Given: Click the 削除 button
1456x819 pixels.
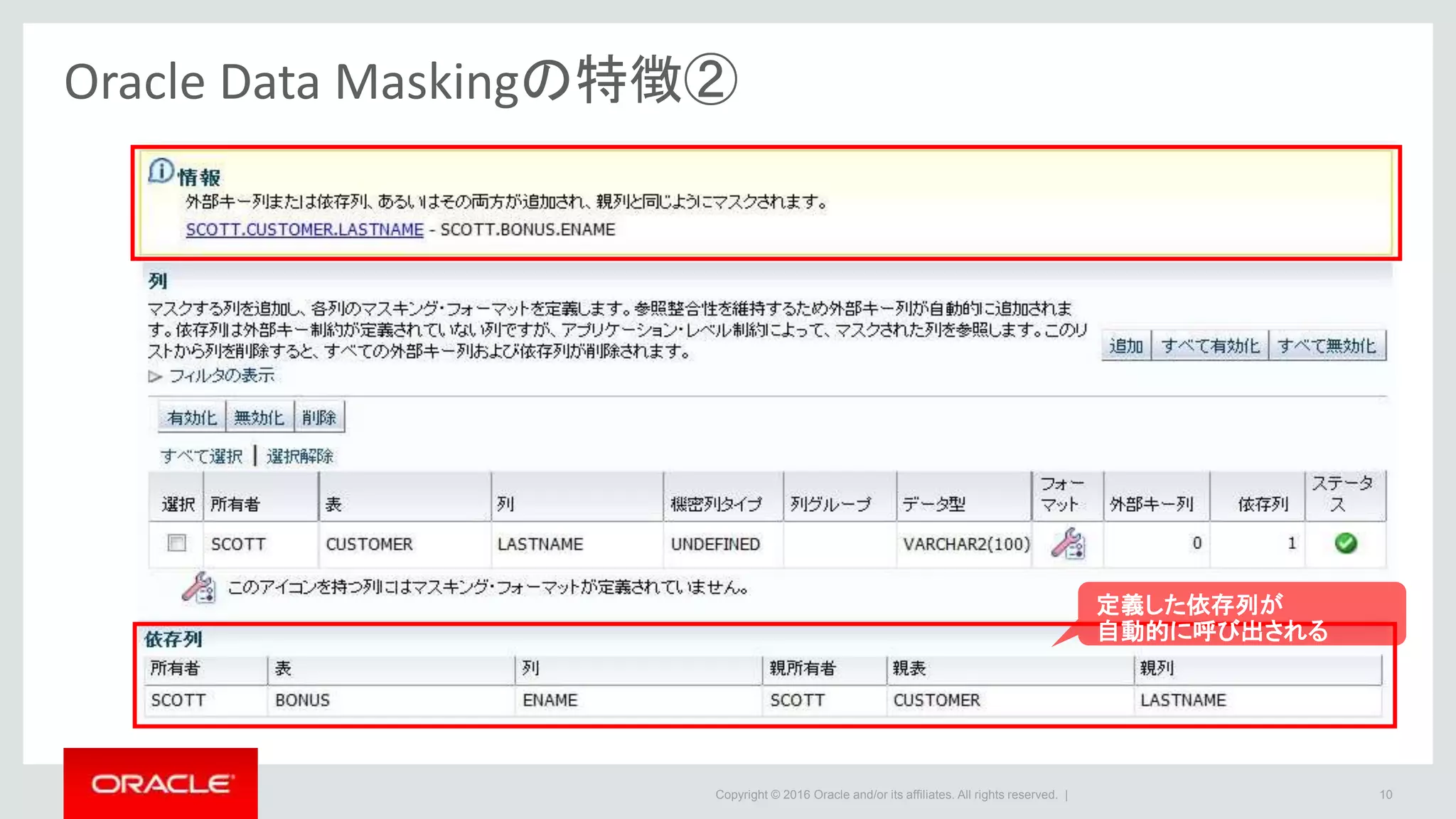Looking at the screenshot, I should click(319, 417).
